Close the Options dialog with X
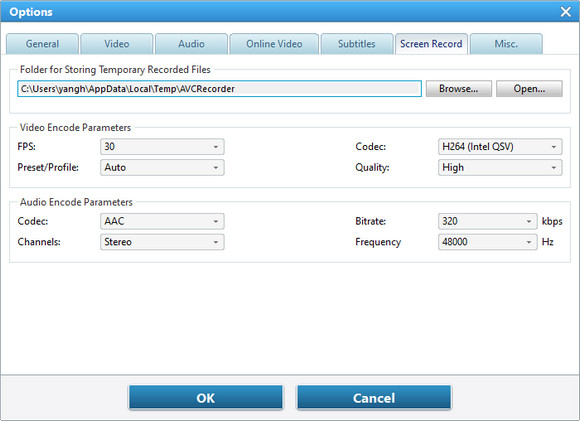The width and height of the screenshot is (580, 421). coord(566,12)
